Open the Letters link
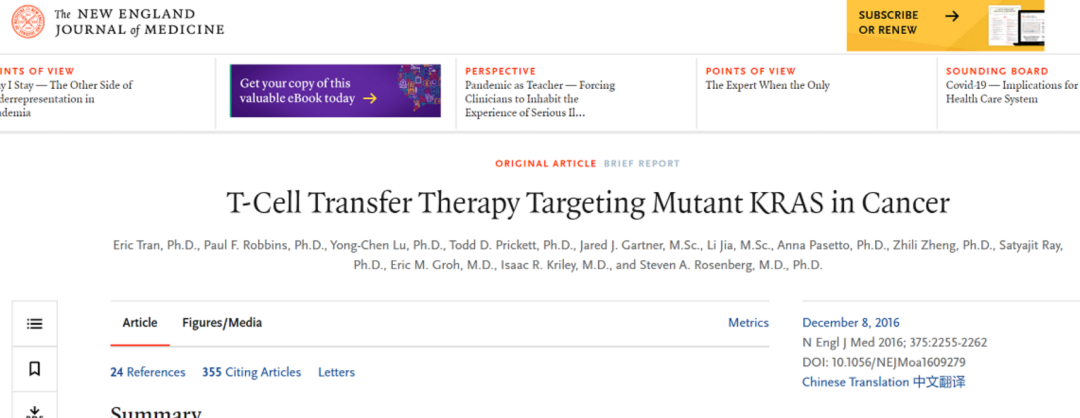Viewport: 1080px width, 418px height. click(336, 373)
